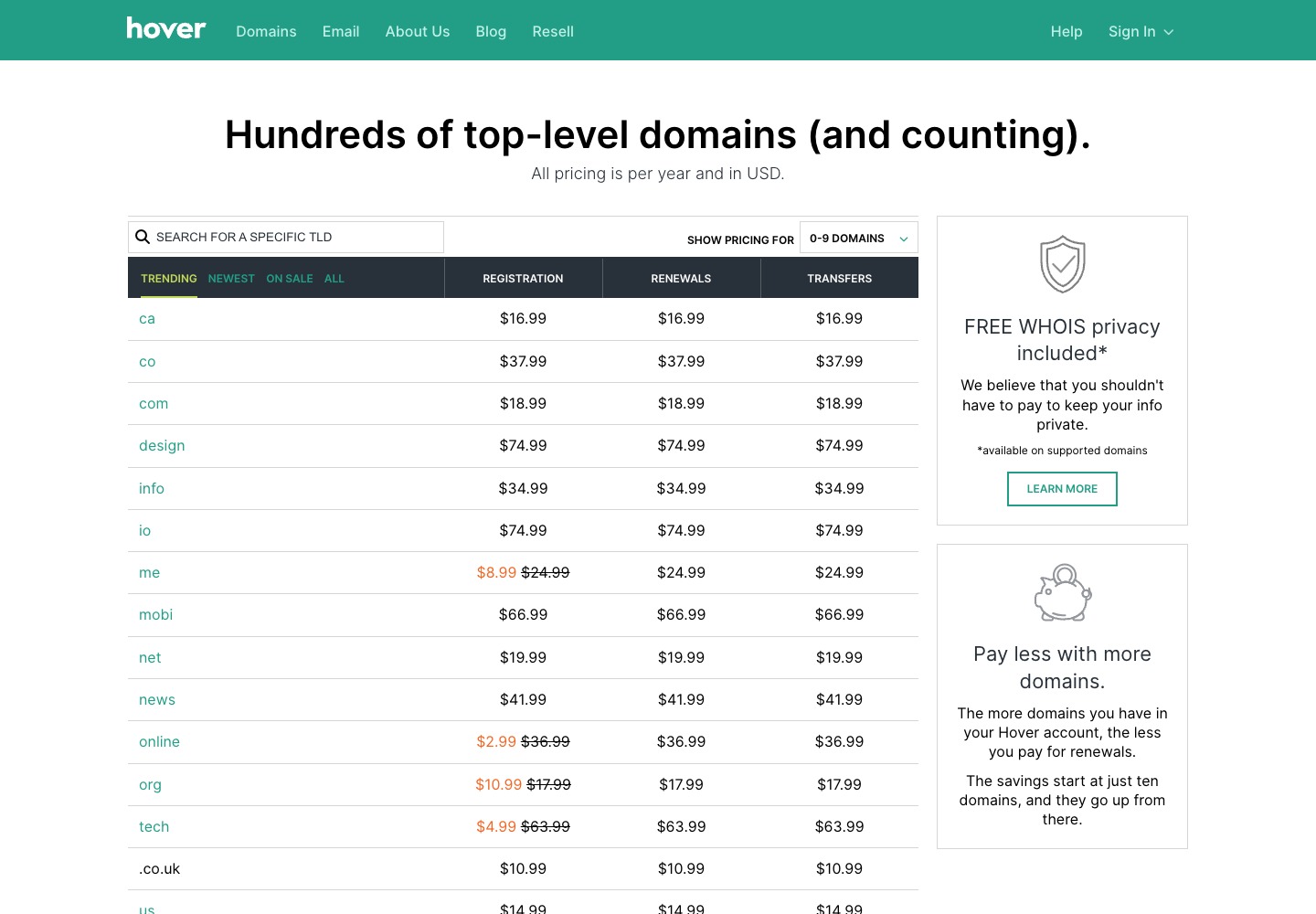Click the Registration column header
This screenshot has width=1316, height=914.
(523, 279)
